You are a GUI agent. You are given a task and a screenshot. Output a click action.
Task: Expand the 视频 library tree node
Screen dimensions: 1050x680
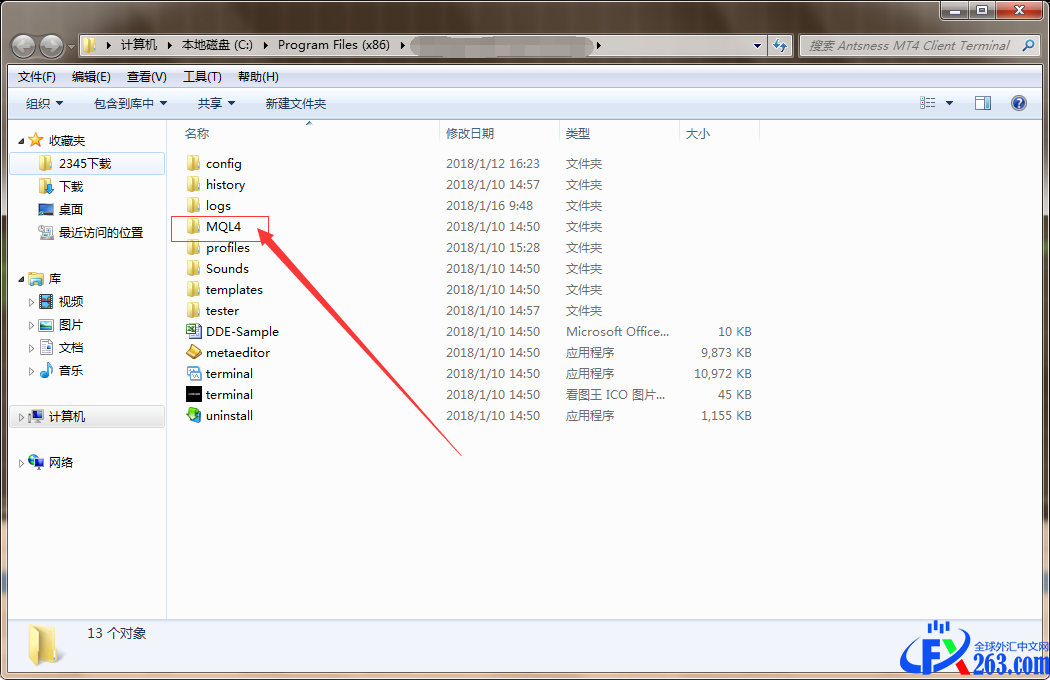tap(31, 302)
